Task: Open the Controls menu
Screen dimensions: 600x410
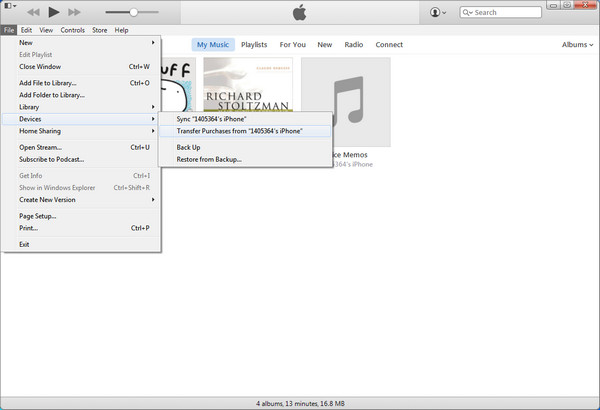Action: point(72,30)
